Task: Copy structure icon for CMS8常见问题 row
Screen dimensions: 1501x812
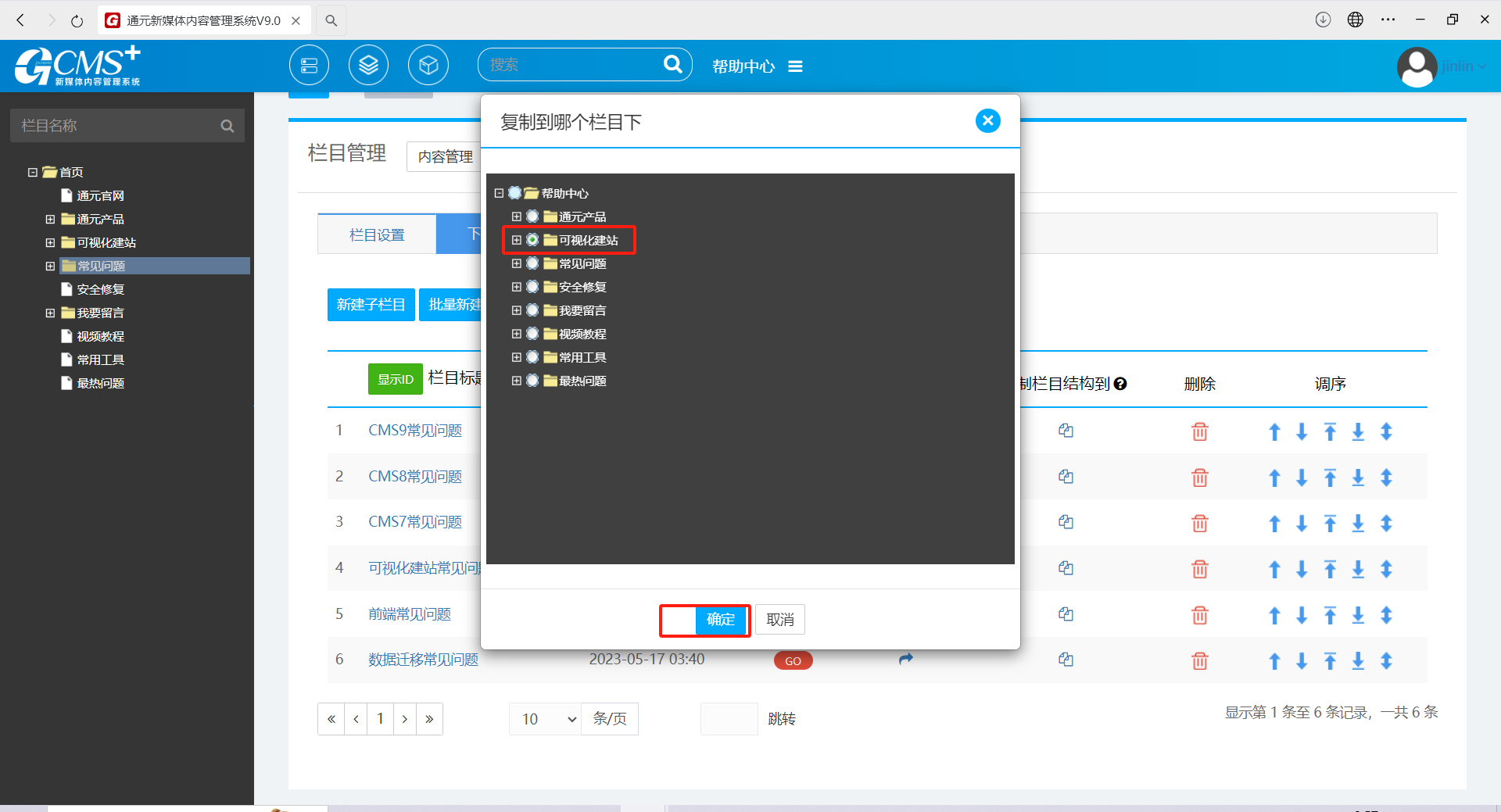Action: (1066, 477)
